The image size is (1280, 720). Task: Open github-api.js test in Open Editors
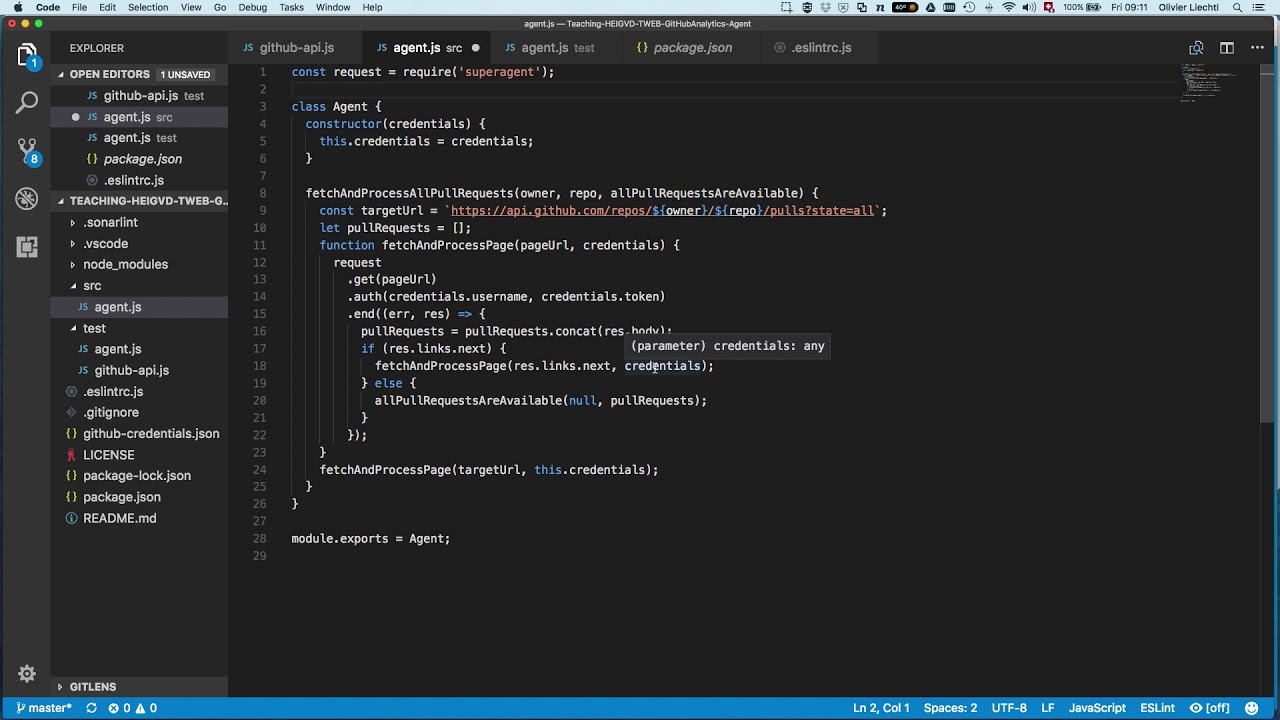(140, 96)
